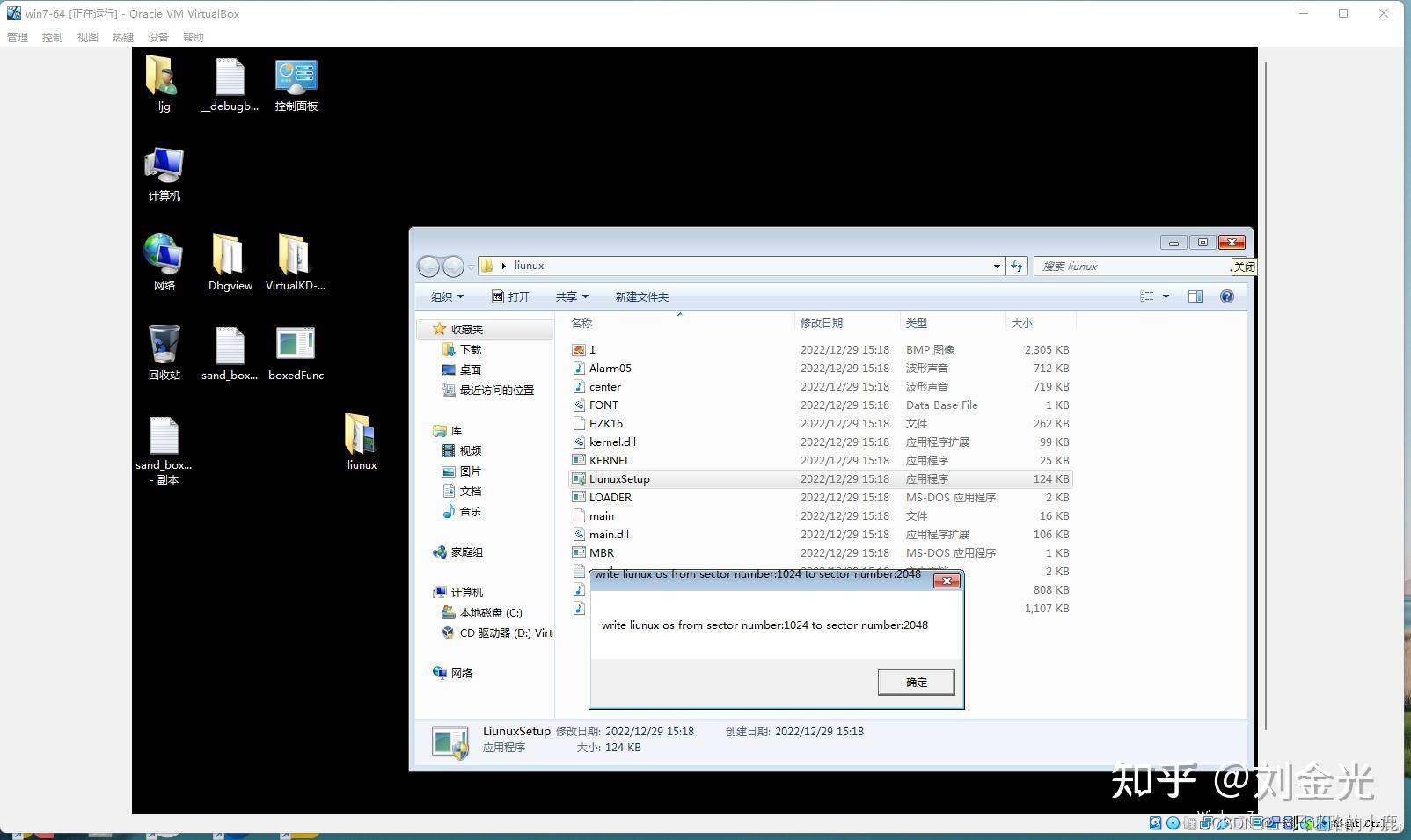Select CD 驱动器 (D:) in navigation pane

pyautogui.click(x=497, y=632)
